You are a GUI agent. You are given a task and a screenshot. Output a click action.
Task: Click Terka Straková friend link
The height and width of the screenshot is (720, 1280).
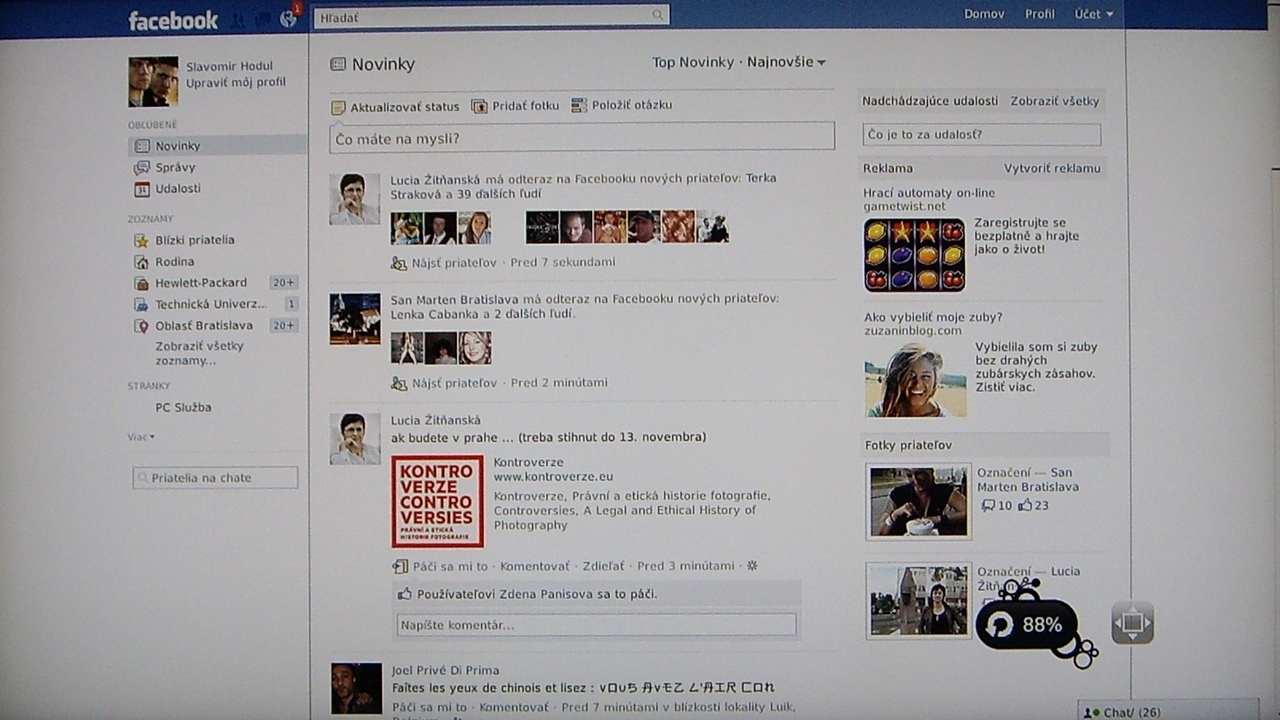(x=584, y=187)
